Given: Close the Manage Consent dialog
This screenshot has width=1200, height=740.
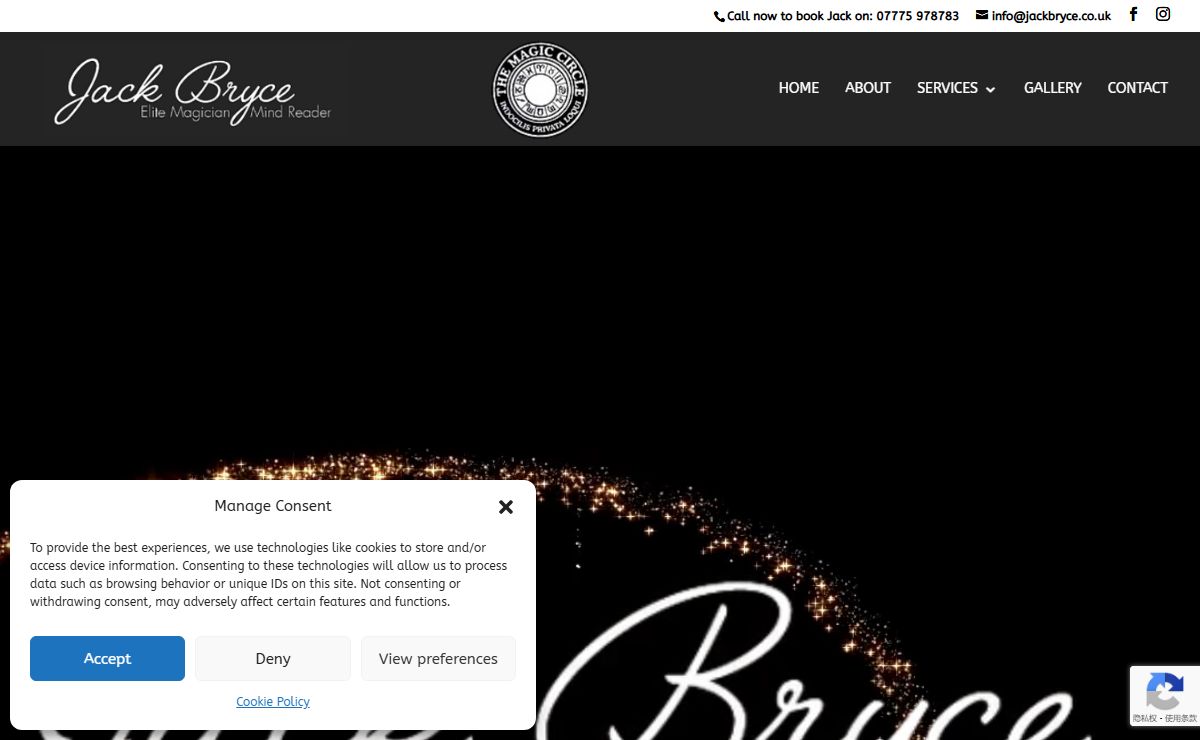Looking at the screenshot, I should click(x=506, y=507).
